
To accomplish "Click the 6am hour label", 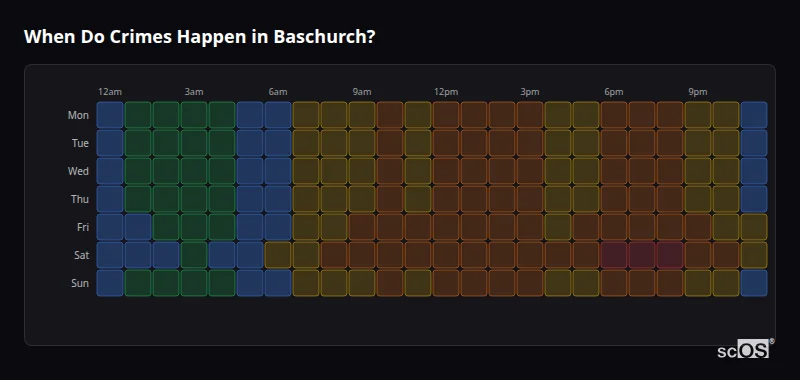I will (278, 92).
